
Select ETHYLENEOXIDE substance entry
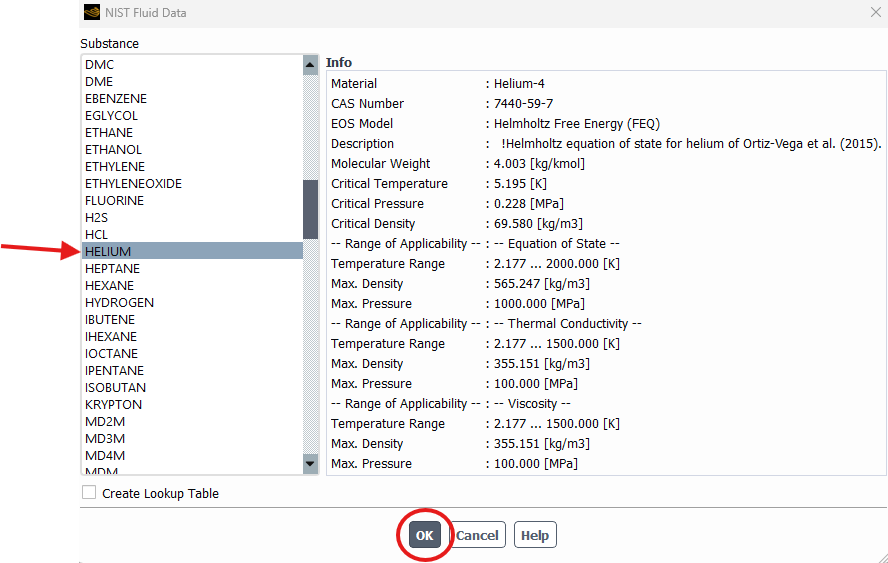click(193, 184)
